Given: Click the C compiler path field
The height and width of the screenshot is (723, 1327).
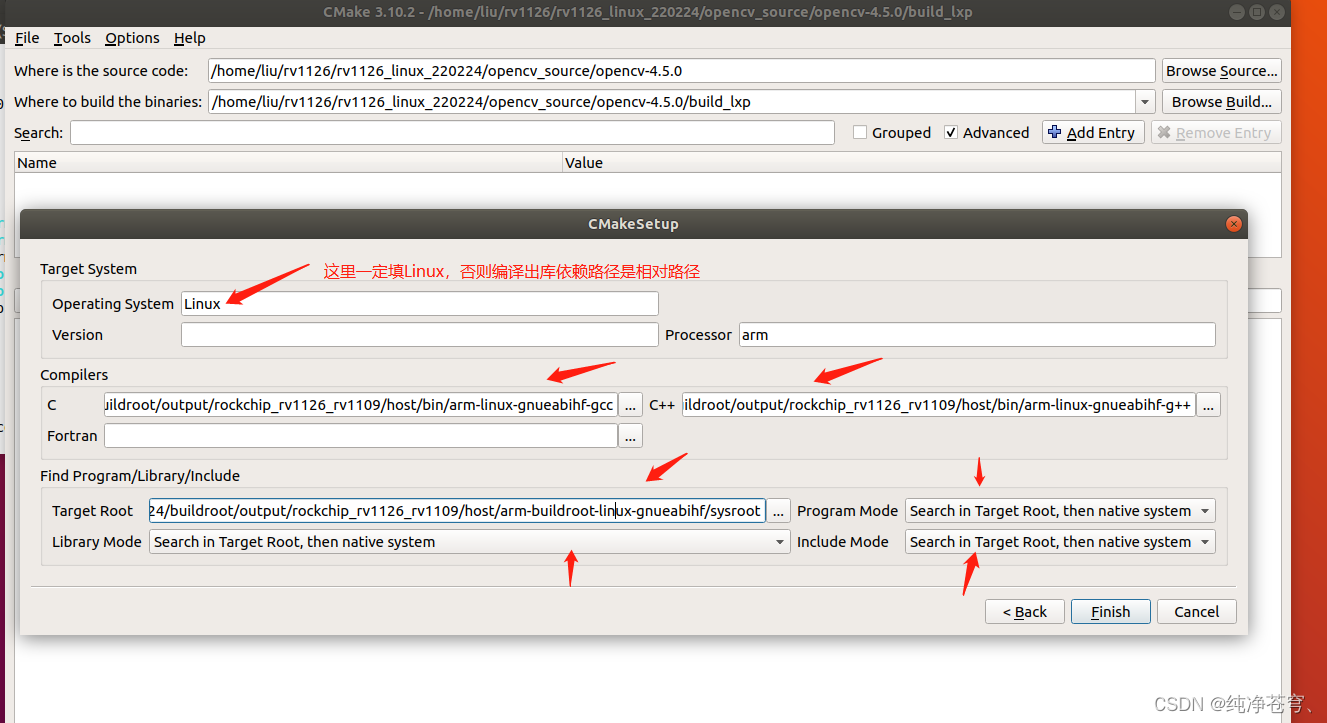Looking at the screenshot, I should pos(360,405).
